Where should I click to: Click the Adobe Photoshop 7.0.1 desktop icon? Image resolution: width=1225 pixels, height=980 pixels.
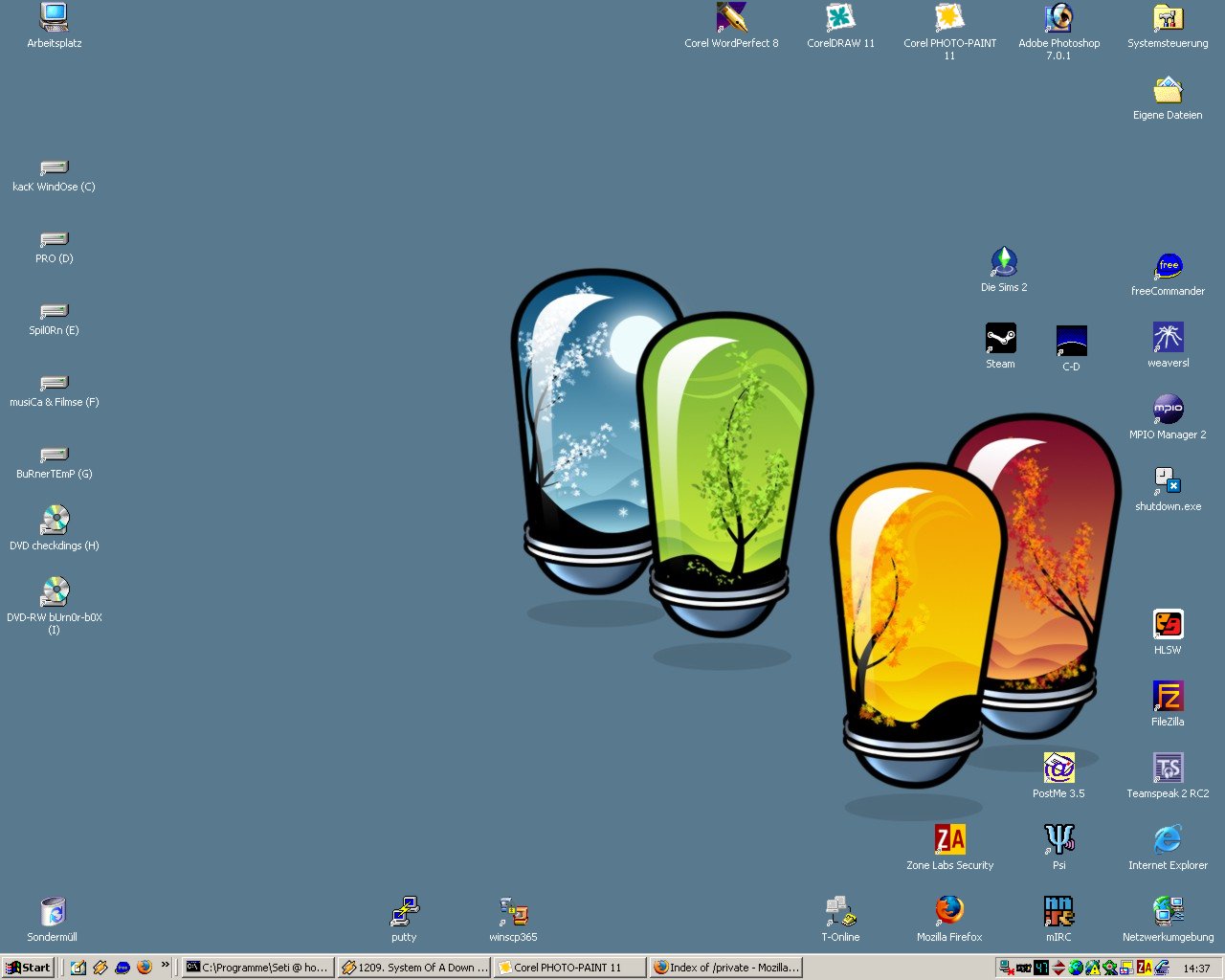point(1058,19)
